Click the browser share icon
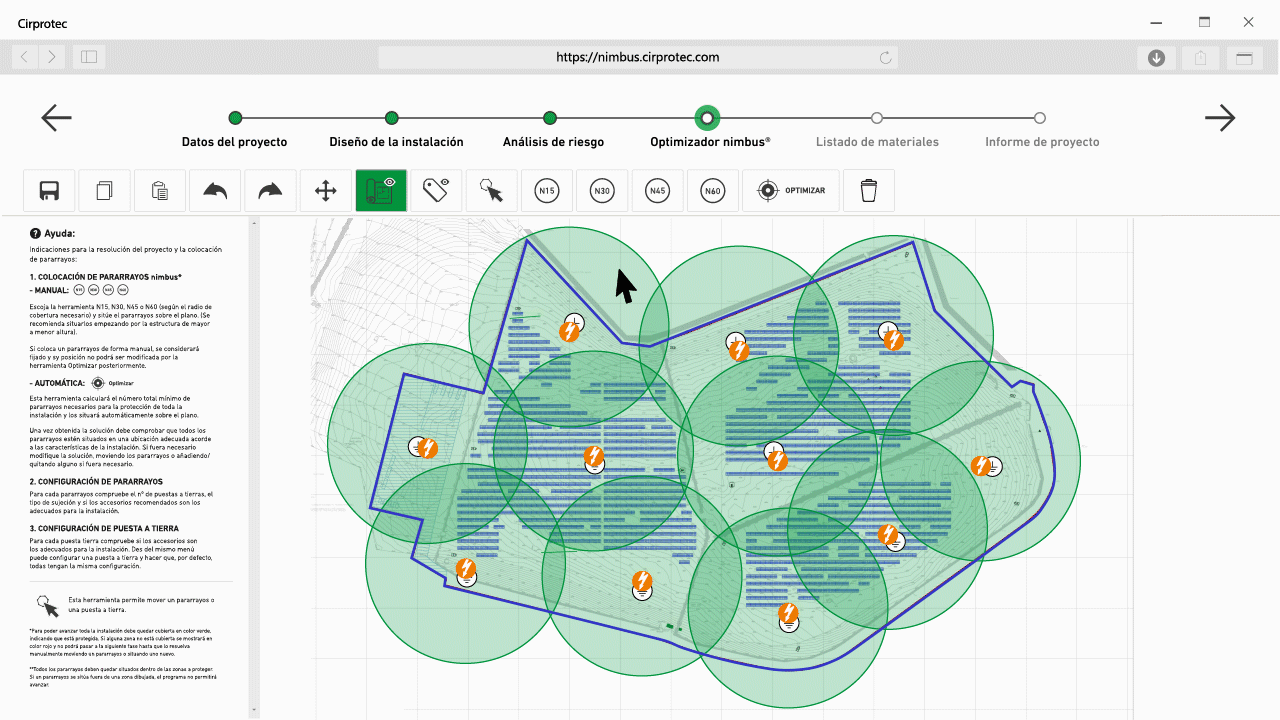 1200,58
